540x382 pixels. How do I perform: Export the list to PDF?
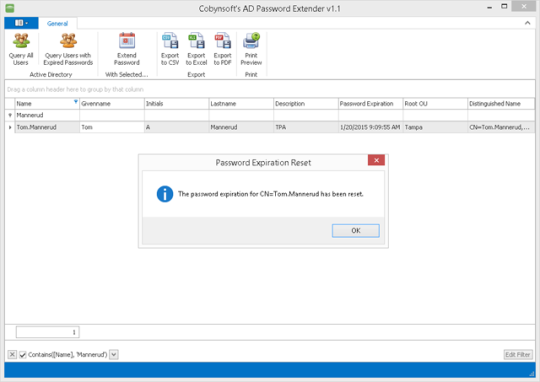222,49
